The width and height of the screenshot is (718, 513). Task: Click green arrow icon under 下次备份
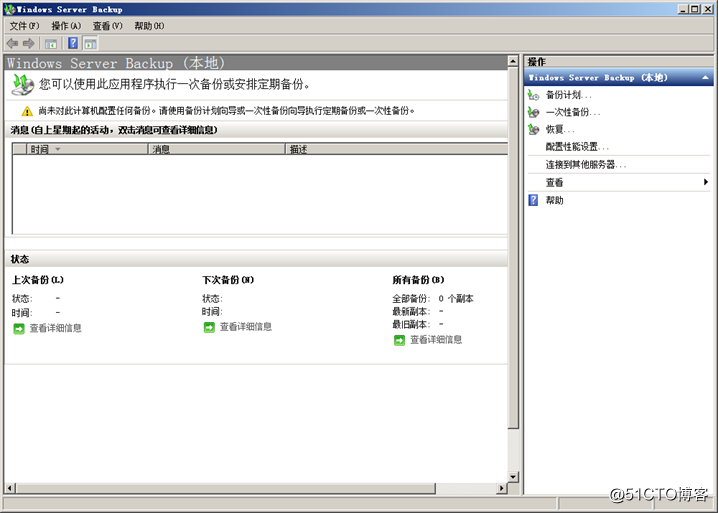click(209, 327)
